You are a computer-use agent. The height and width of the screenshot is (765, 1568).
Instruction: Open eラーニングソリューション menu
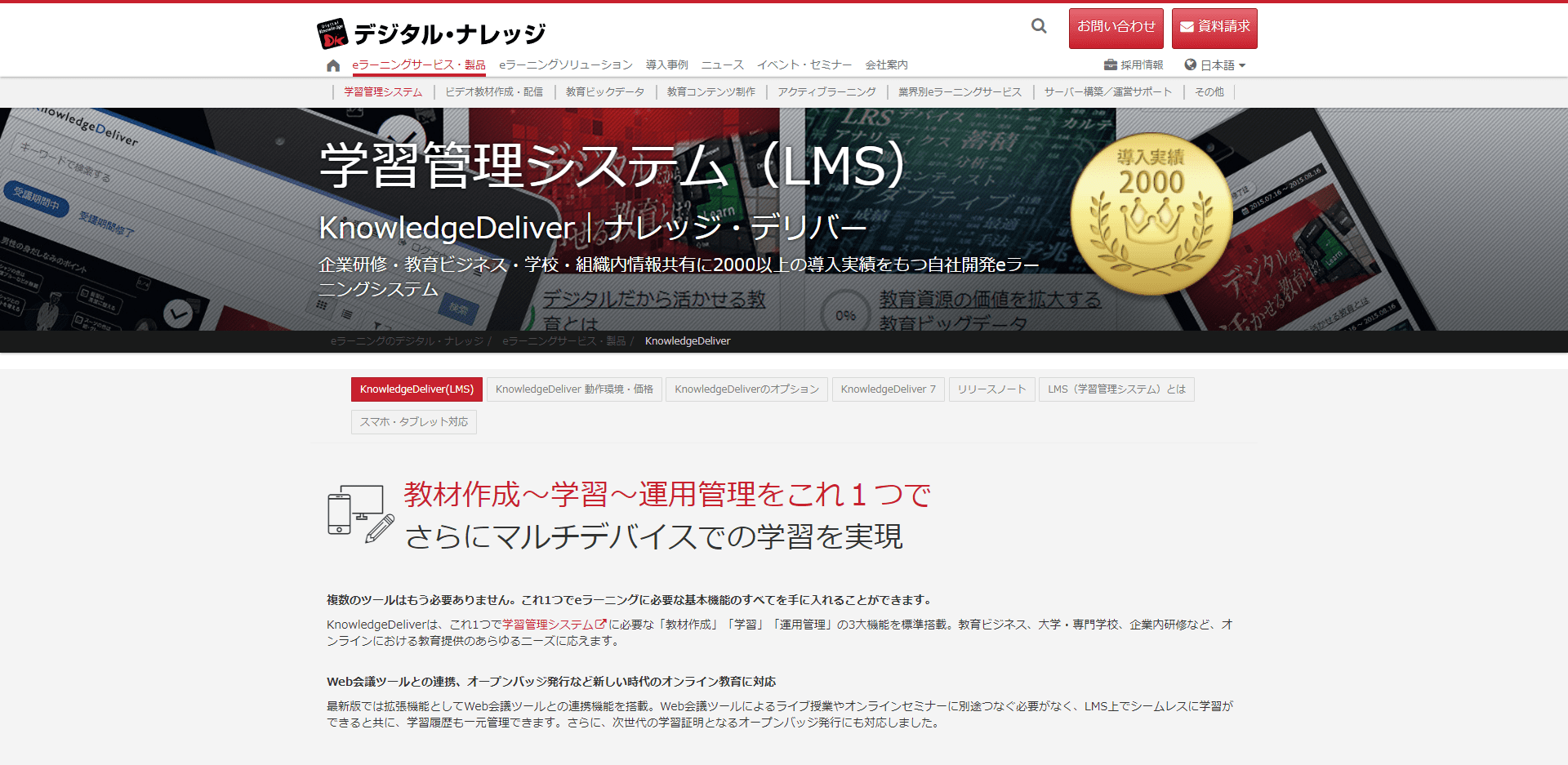[566, 65]
